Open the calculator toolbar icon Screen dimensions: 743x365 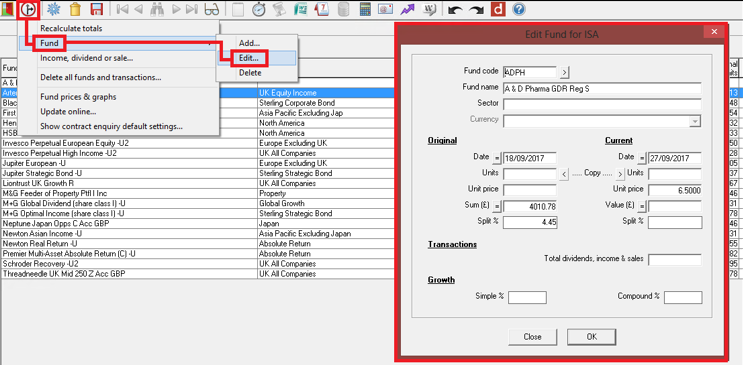click(x=365, y=9)
